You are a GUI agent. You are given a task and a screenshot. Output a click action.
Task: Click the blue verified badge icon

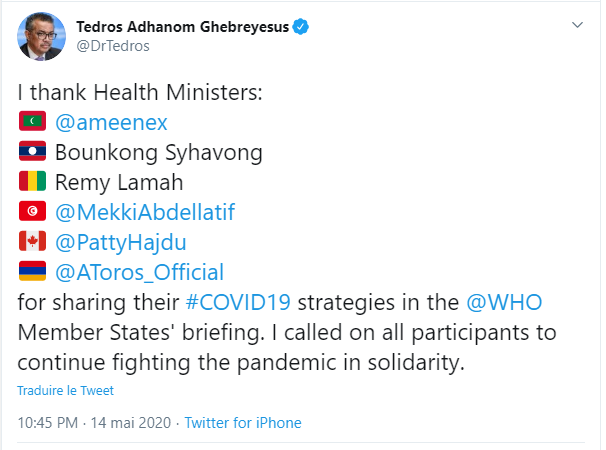(x=300, y=29)
